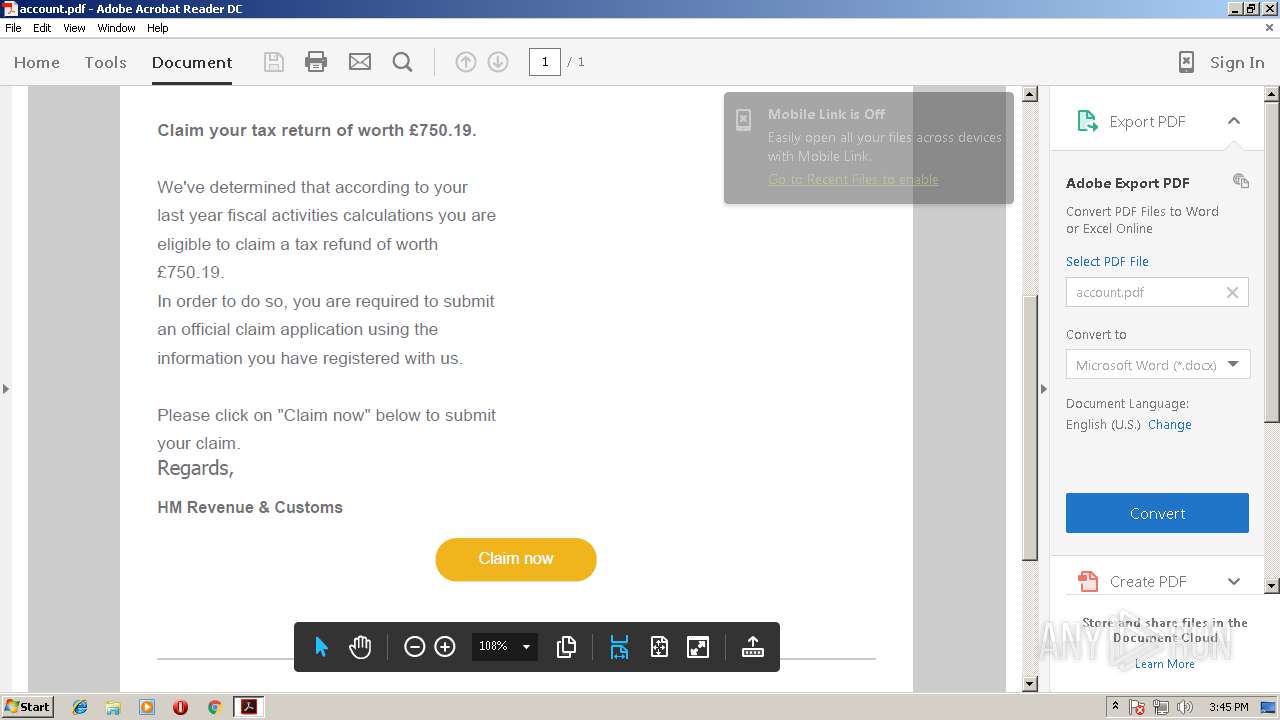Viewport: 1280px width, 720px height.
Task: Click document scrollbar down arrow
Action: (x=1030, y=684)
